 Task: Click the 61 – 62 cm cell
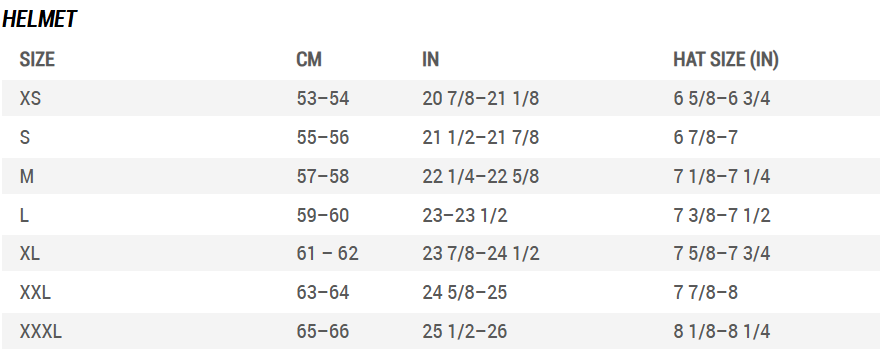328,254
